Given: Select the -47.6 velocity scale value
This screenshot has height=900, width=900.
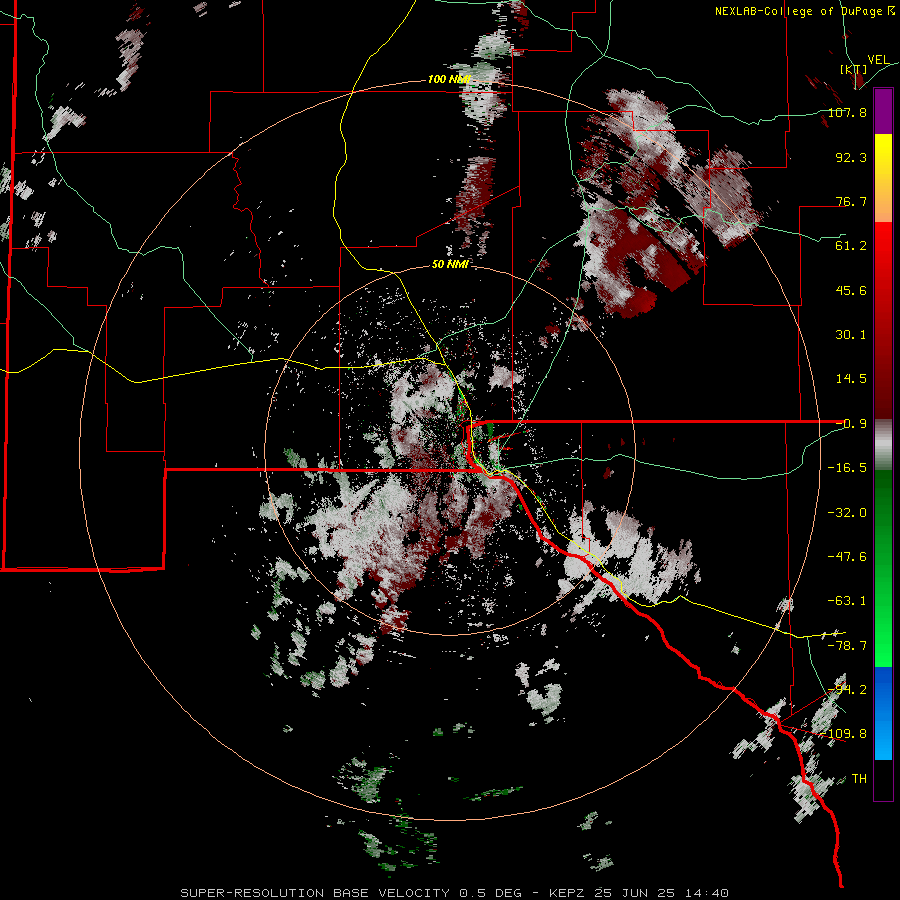Looking at the screenshot, I should [x=847, y=557].
